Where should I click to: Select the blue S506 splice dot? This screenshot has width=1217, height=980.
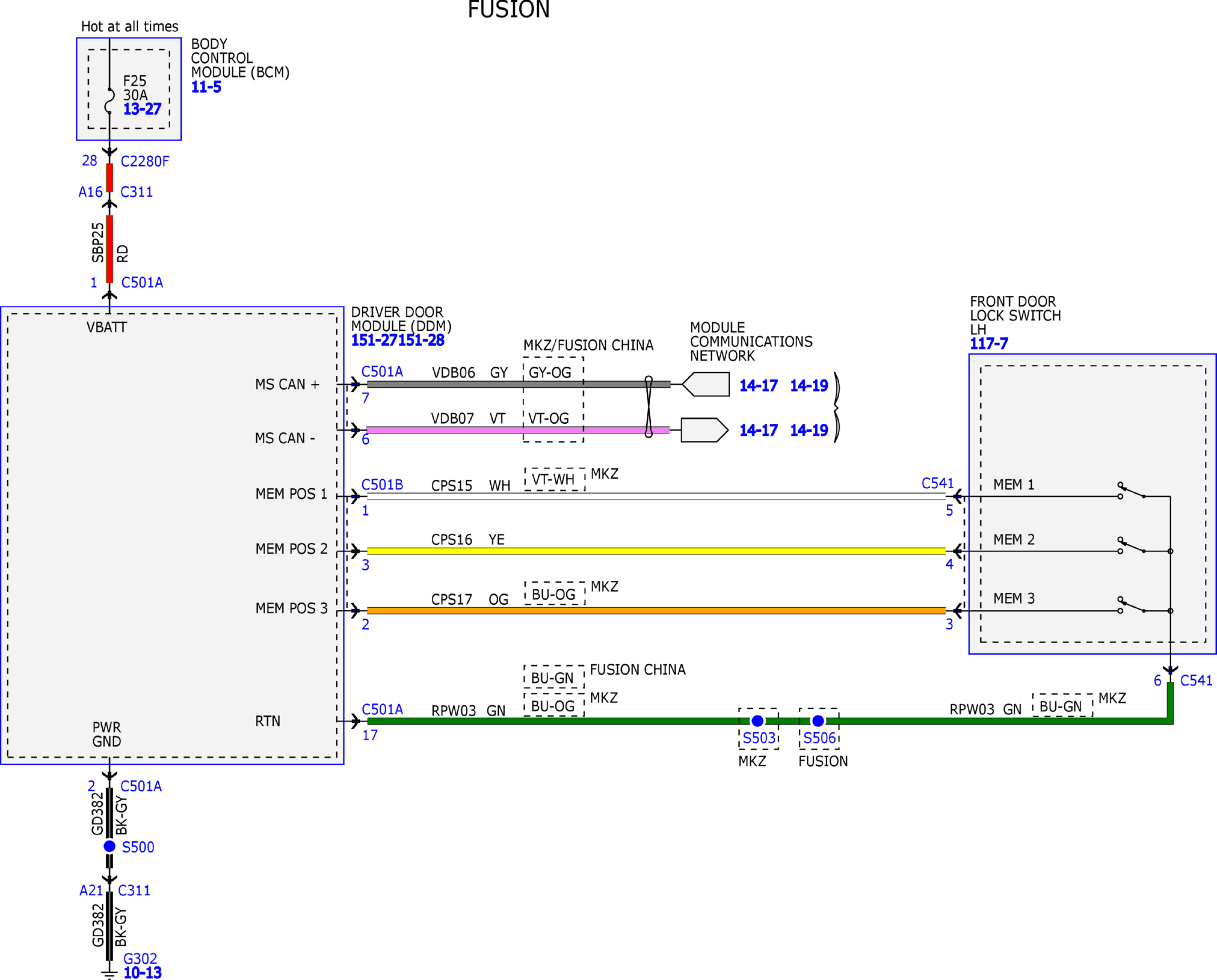(818, 721)
